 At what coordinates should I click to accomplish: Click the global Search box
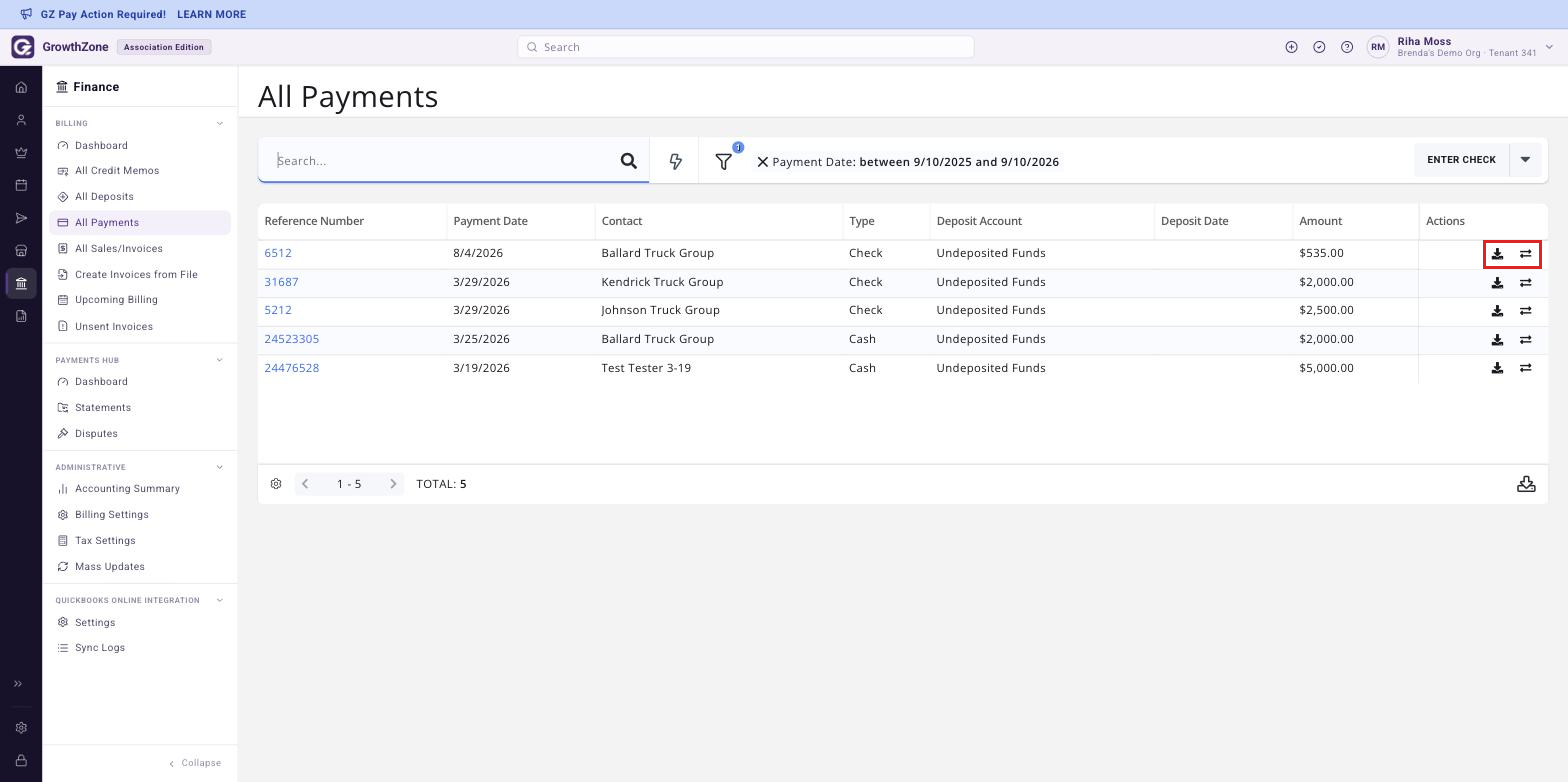[745, 47]
